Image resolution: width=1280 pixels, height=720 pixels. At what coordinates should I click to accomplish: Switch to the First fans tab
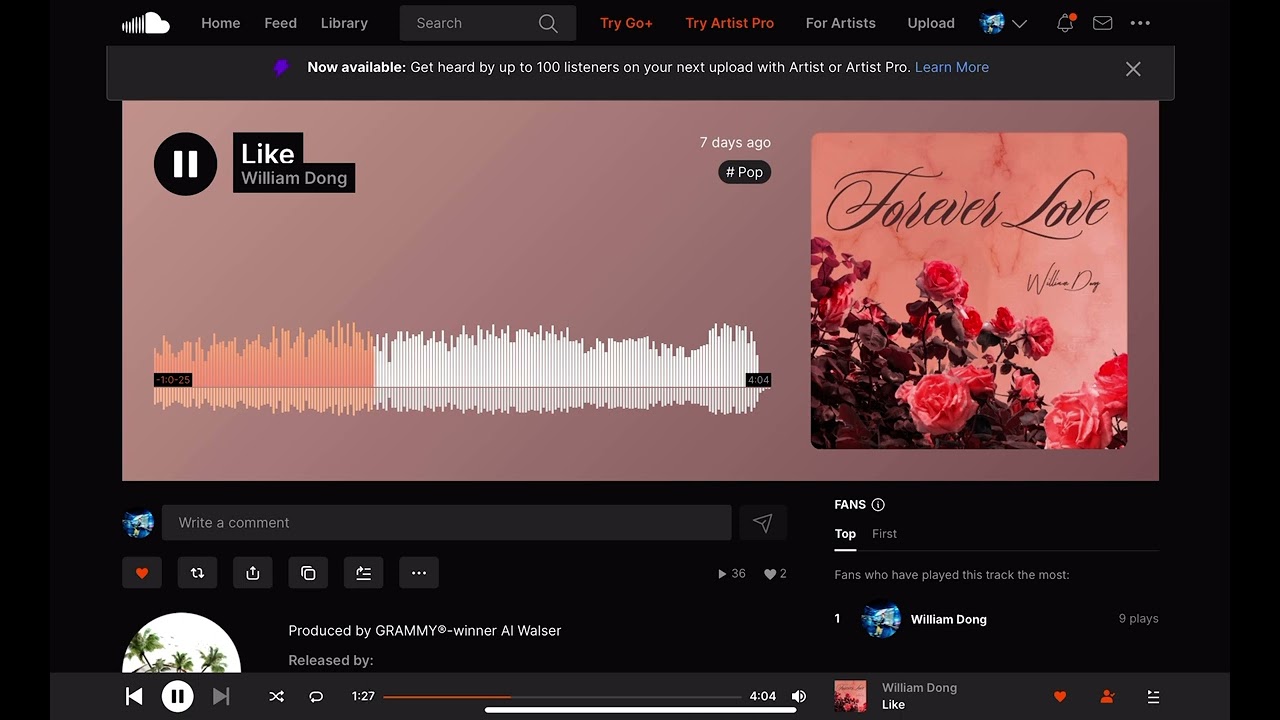pyautogui.click(x=884, y=534)
